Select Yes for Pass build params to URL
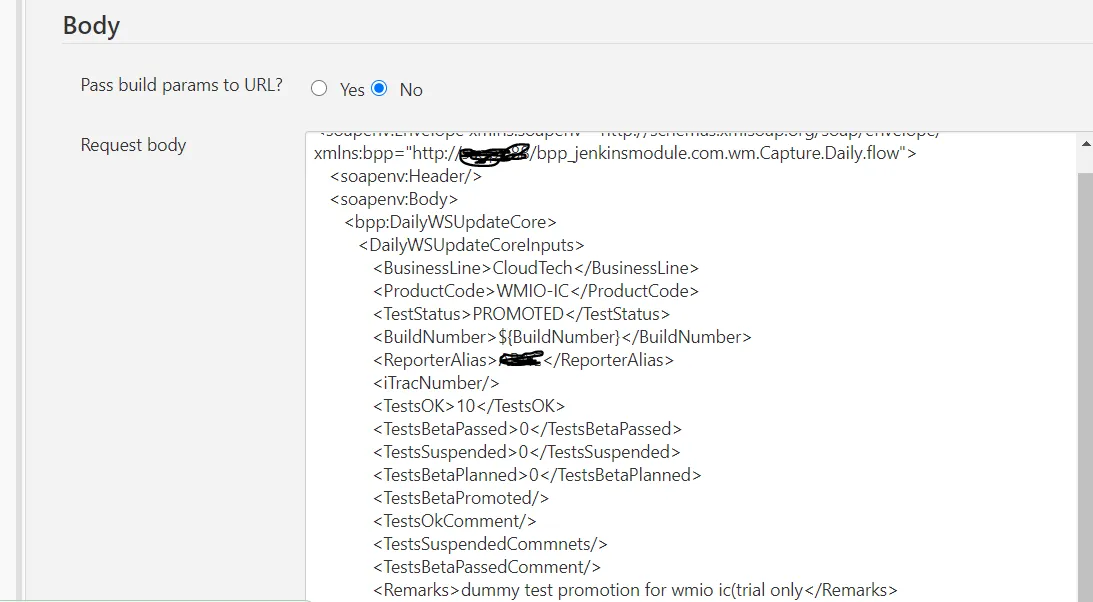This screenshot has width=1093, height=602. pos(319,88)
